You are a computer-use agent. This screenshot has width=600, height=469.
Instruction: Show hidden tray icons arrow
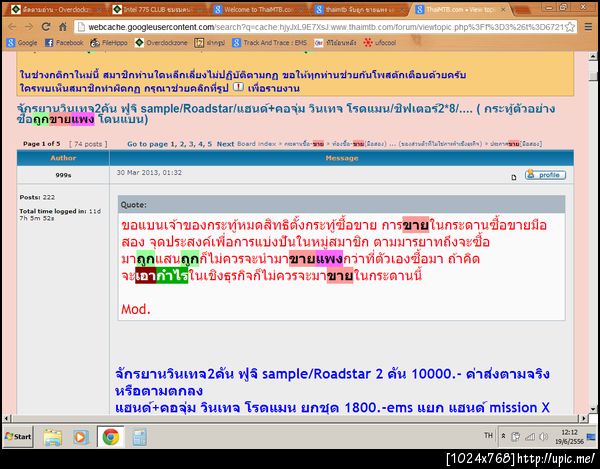(x=504, y=436)
